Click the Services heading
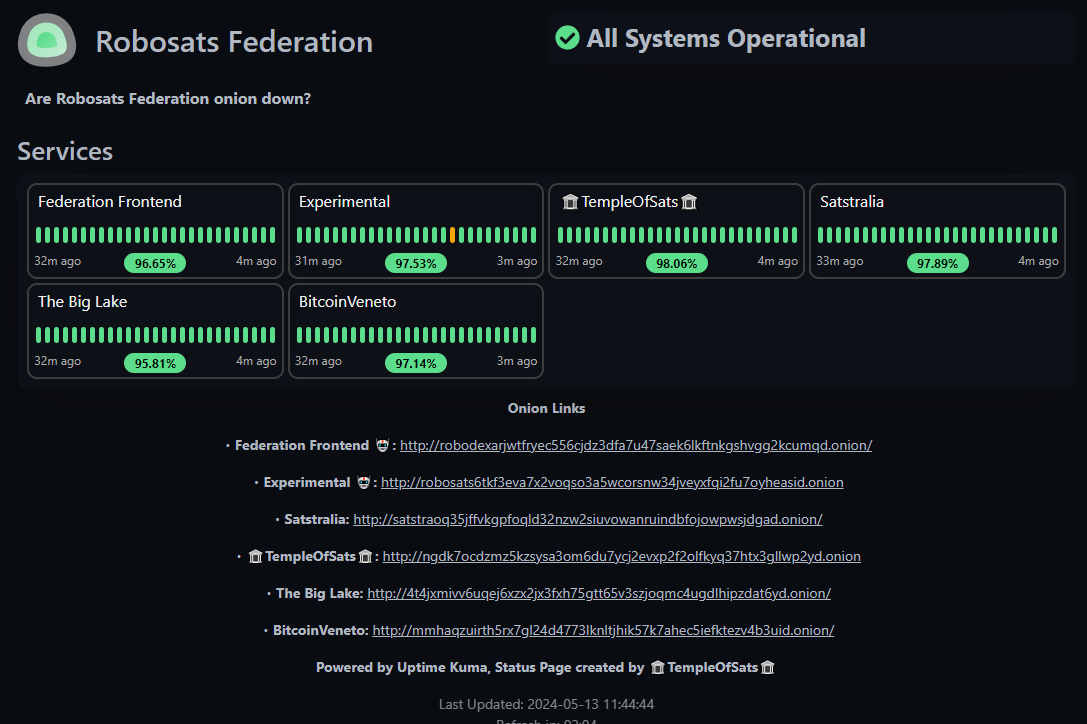This screenshot has width=1087, height=724. [x=65, y=151]
